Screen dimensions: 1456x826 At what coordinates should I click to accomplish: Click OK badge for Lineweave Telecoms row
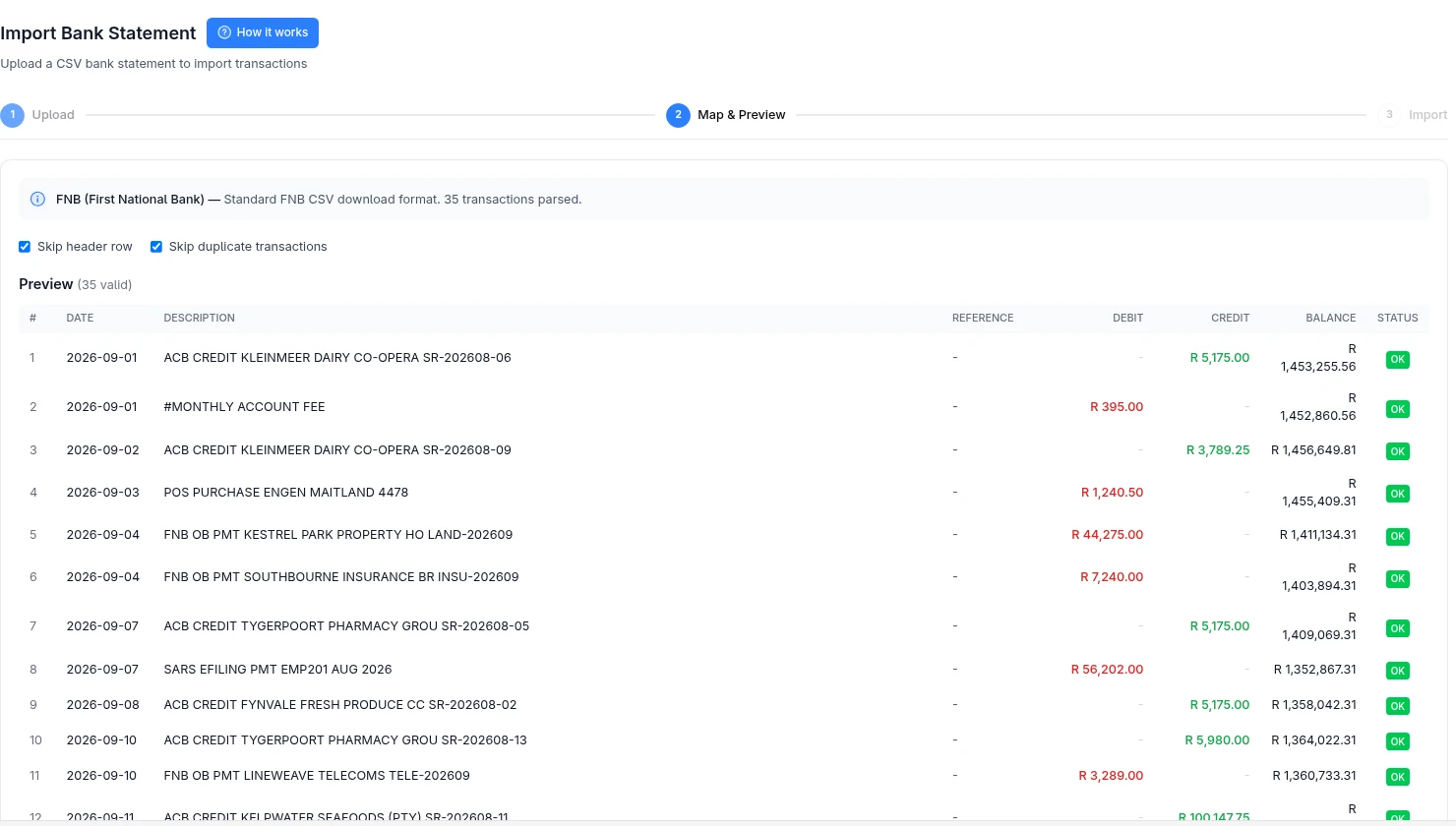(1397, 777)
